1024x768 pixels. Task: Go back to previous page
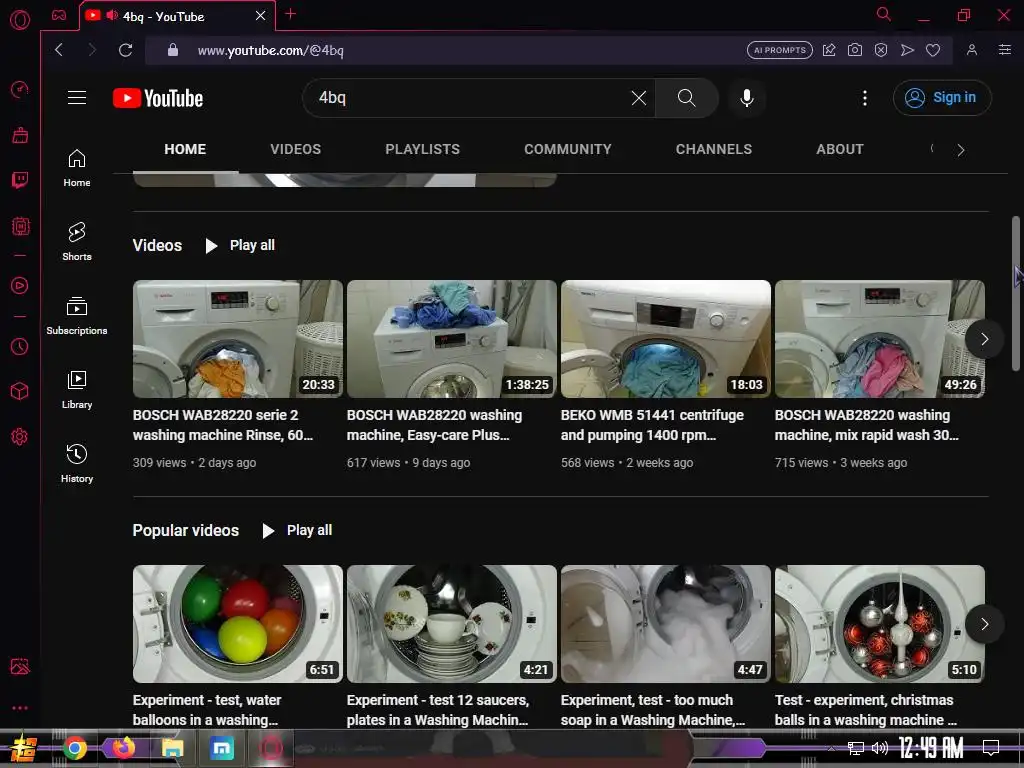(x=59, y=50)
